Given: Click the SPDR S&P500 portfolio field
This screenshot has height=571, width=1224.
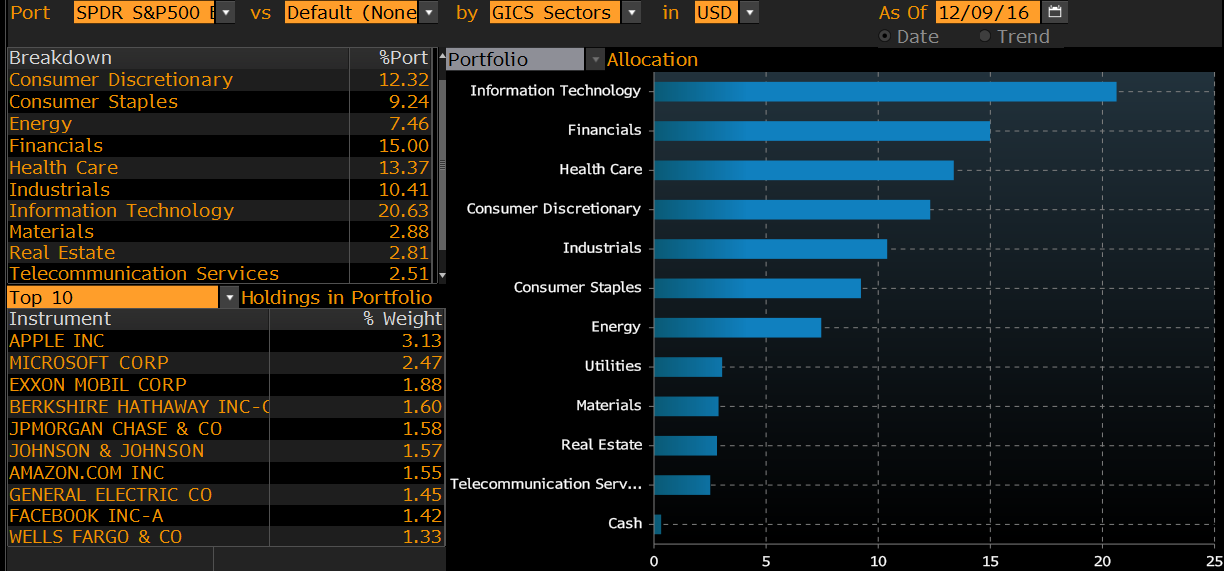Looking at the screenshot, I should coord(145,12).
